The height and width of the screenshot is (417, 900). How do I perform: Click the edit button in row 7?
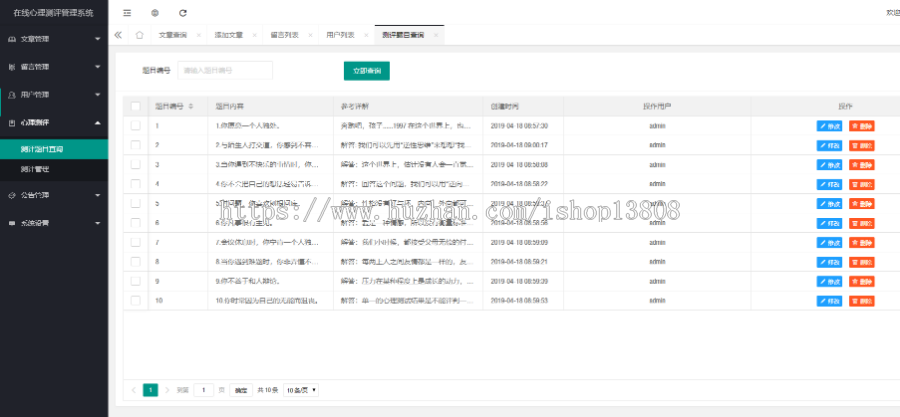(x=829, y=243)
